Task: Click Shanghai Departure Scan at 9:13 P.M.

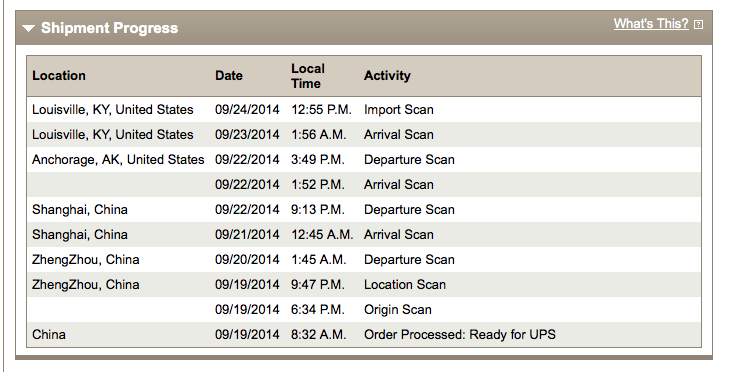Action: point(364,210)
